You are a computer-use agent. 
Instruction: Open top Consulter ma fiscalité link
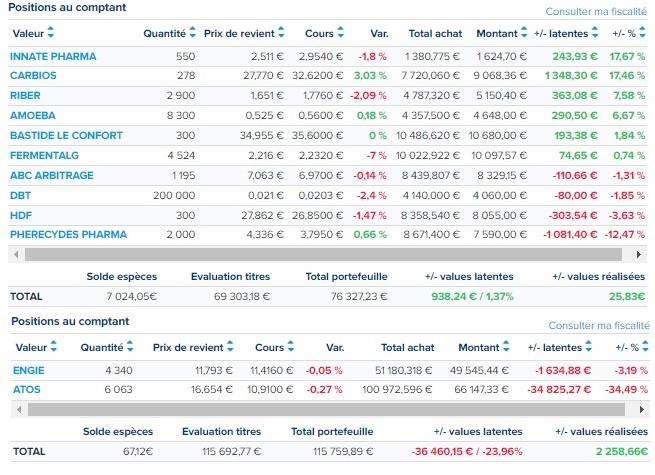point(596,11)
